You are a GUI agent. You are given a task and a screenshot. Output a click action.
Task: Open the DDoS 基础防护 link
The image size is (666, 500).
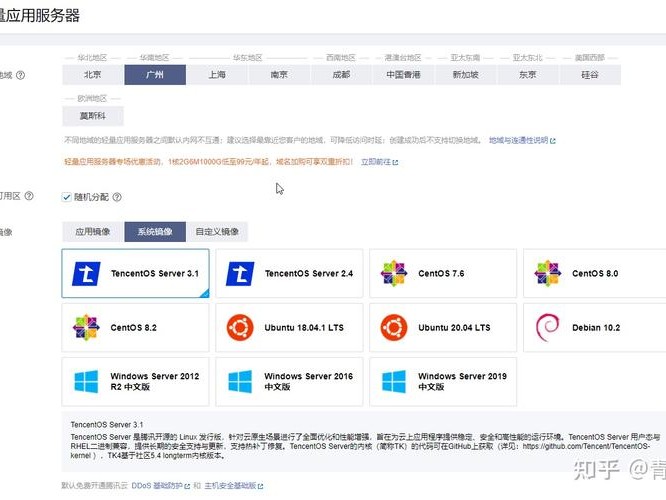161,486
